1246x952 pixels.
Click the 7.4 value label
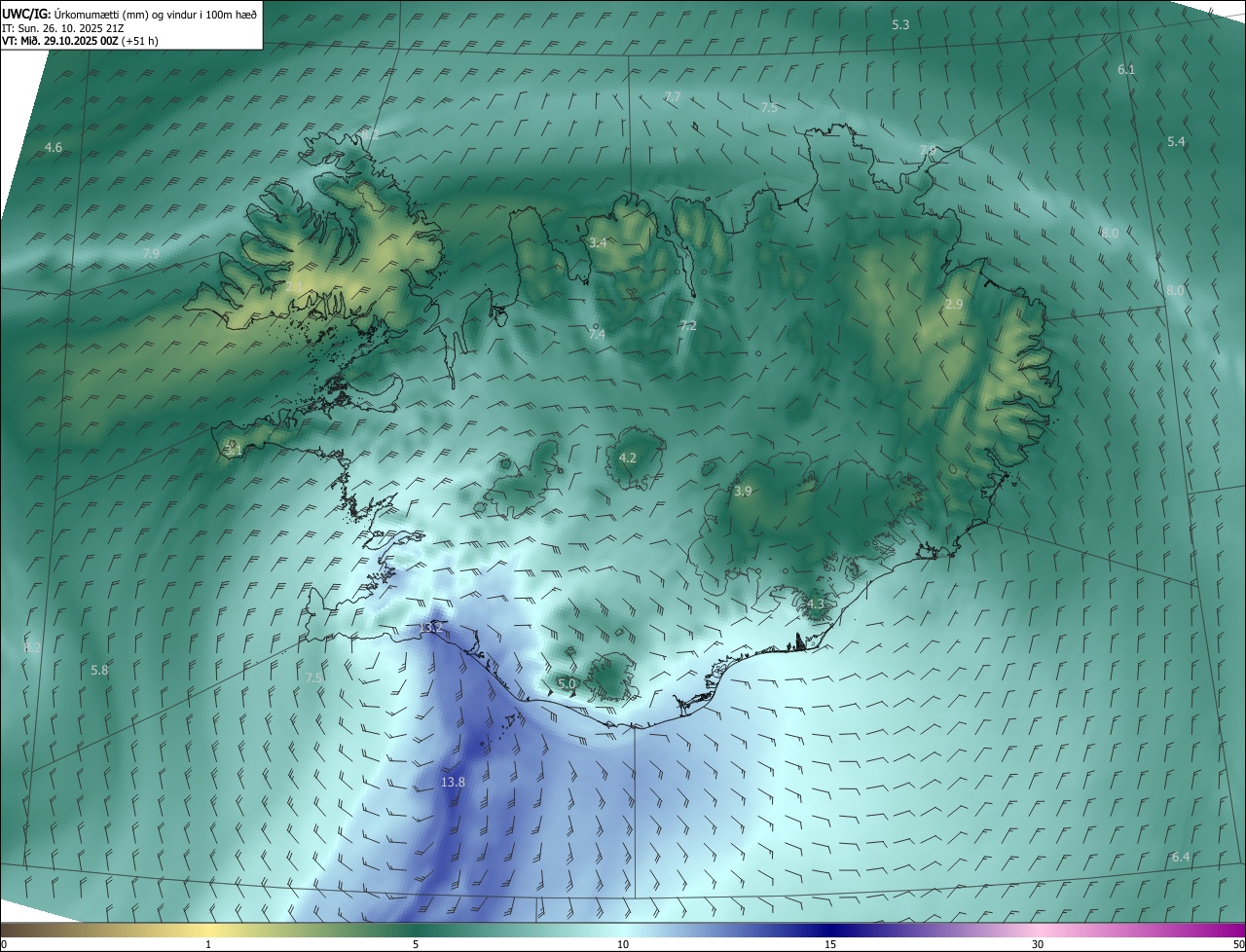(x=597, y=335)
